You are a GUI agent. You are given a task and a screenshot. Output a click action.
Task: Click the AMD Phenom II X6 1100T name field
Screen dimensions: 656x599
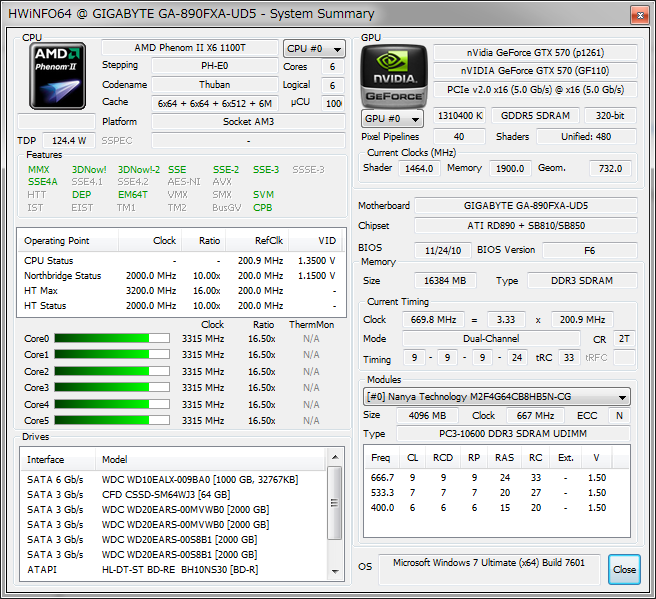click(190, 48)
